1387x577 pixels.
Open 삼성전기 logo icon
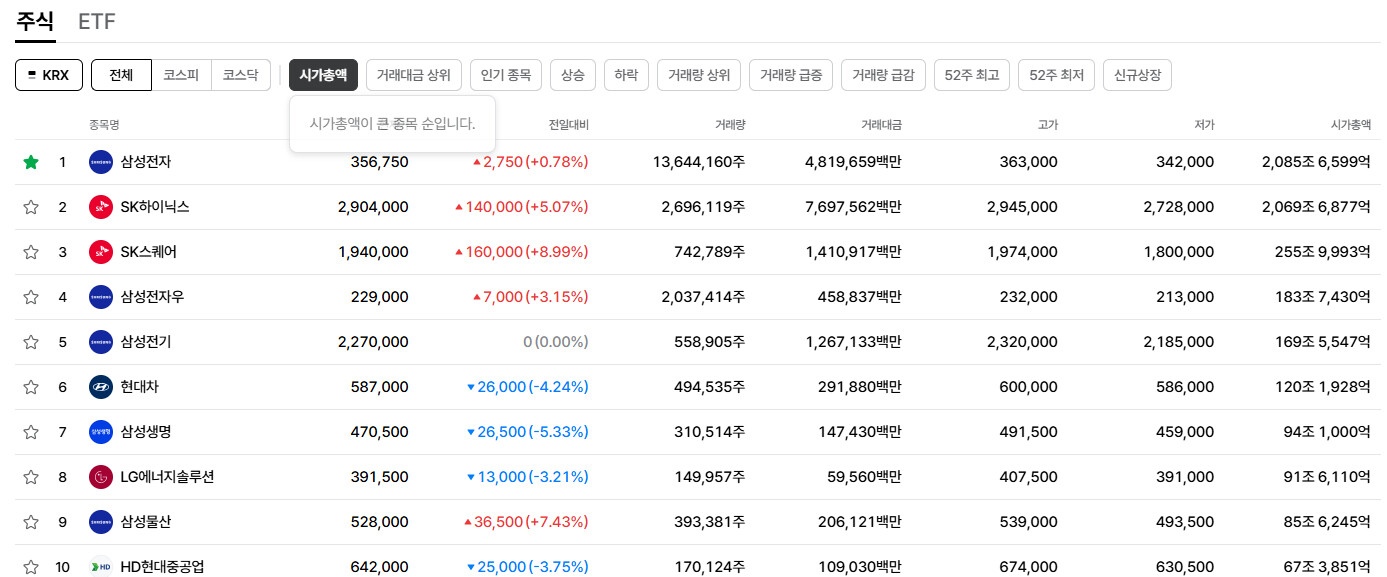click(x=101, y=342)
